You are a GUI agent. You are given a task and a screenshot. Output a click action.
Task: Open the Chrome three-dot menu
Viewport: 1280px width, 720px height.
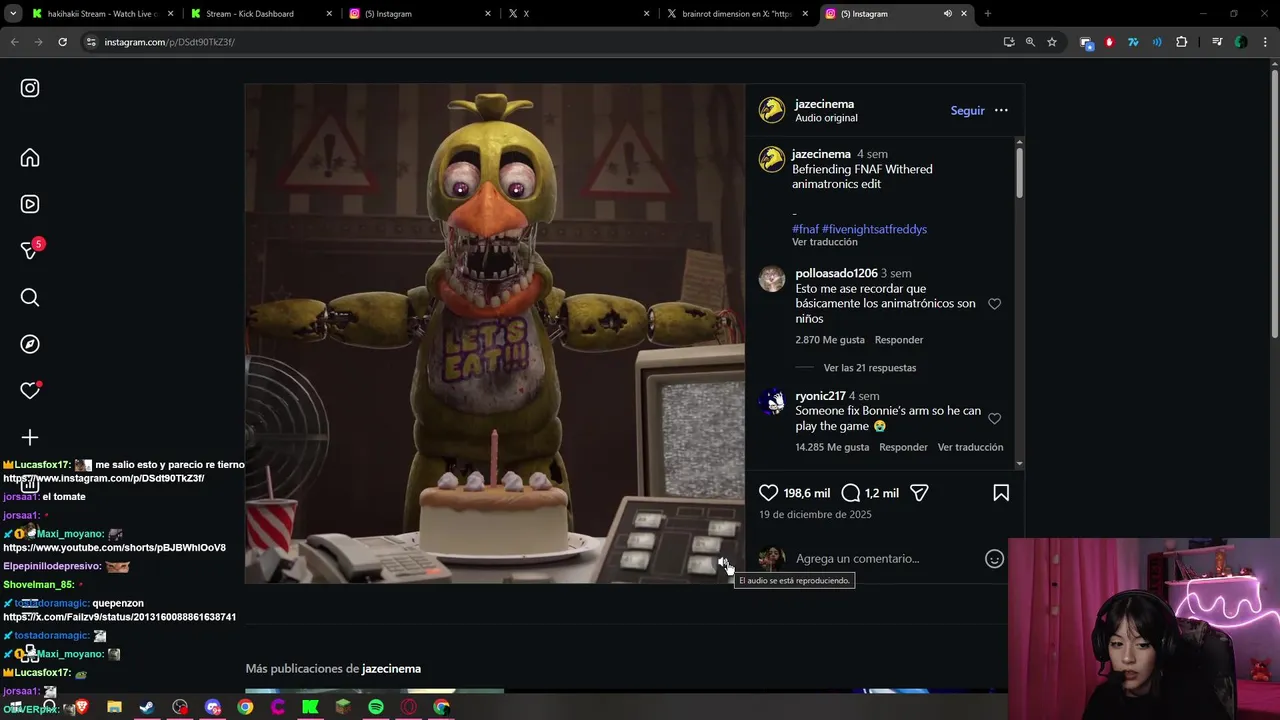(1266, 42)
